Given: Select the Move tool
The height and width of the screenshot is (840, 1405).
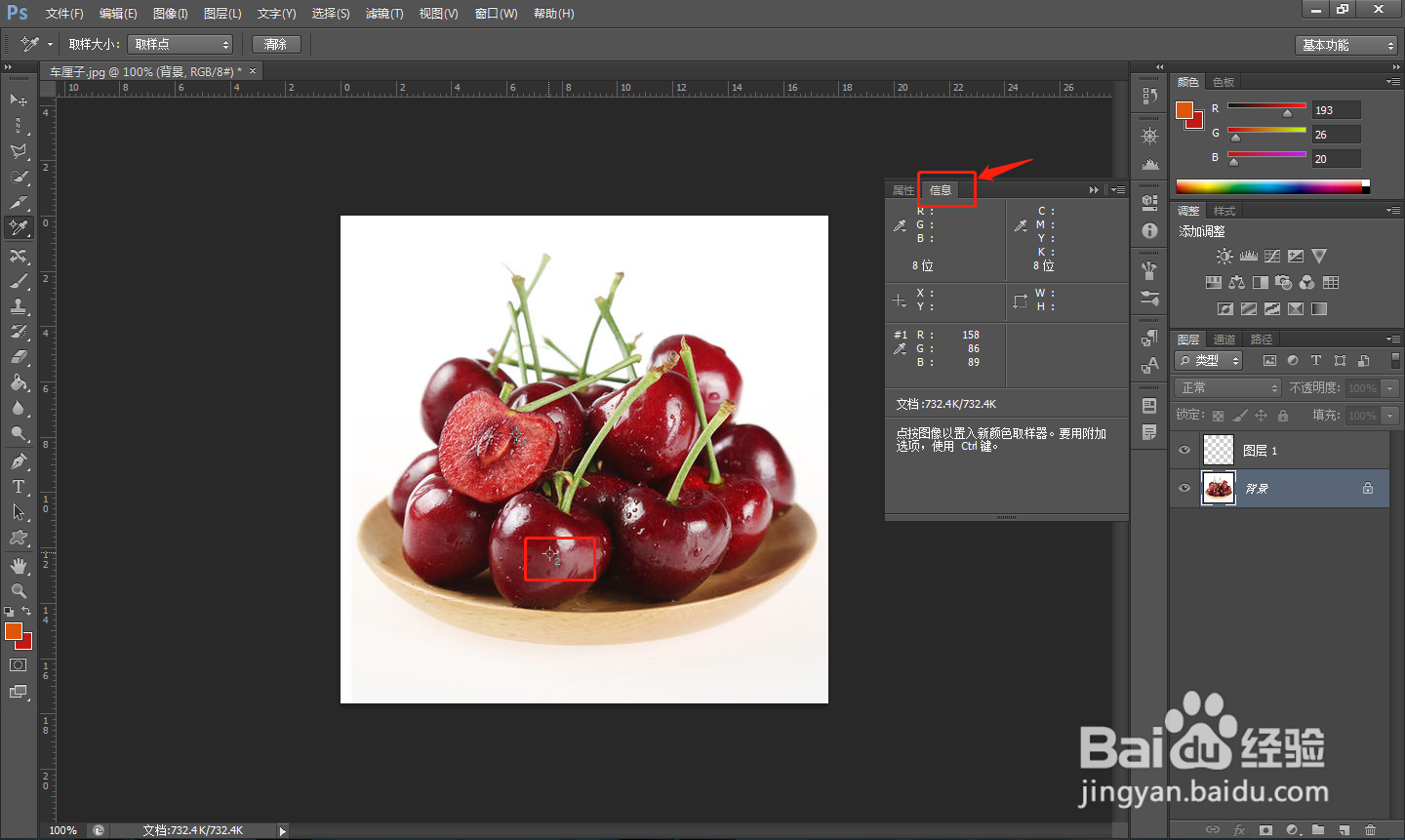Looking at the screenshot, I should point(18,100).
